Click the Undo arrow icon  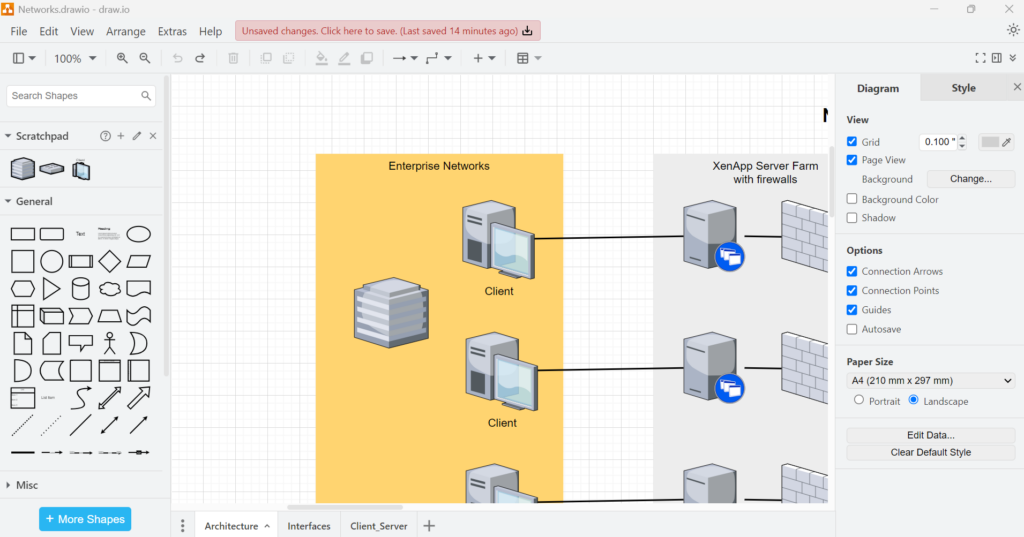click(x=178, y=58)
